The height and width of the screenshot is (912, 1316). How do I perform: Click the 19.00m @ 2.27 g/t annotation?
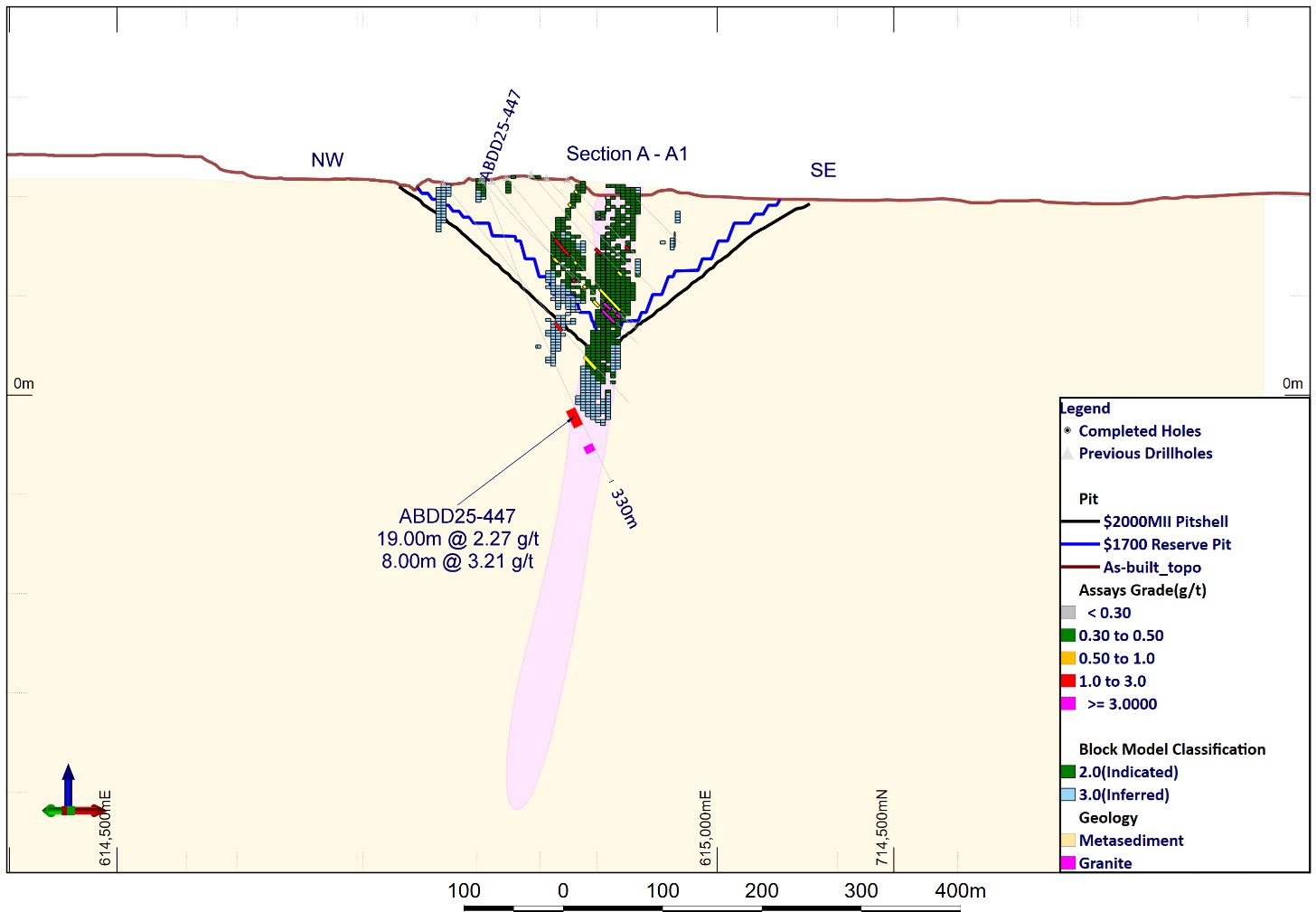(x=457, y=540)
